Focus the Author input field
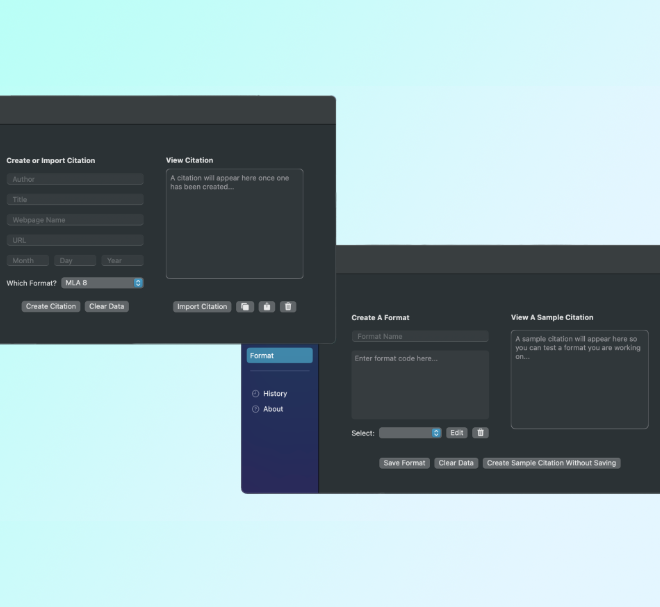660x607 pixels. (75, 180)
